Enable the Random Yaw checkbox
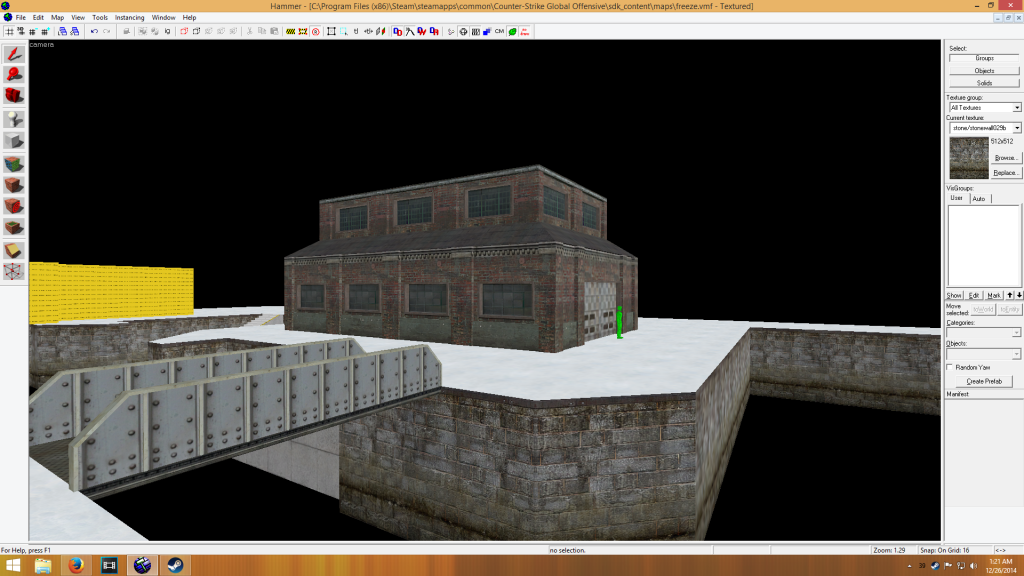The height and width of the screenshot is (576, 1024). [x=950, y=368]
